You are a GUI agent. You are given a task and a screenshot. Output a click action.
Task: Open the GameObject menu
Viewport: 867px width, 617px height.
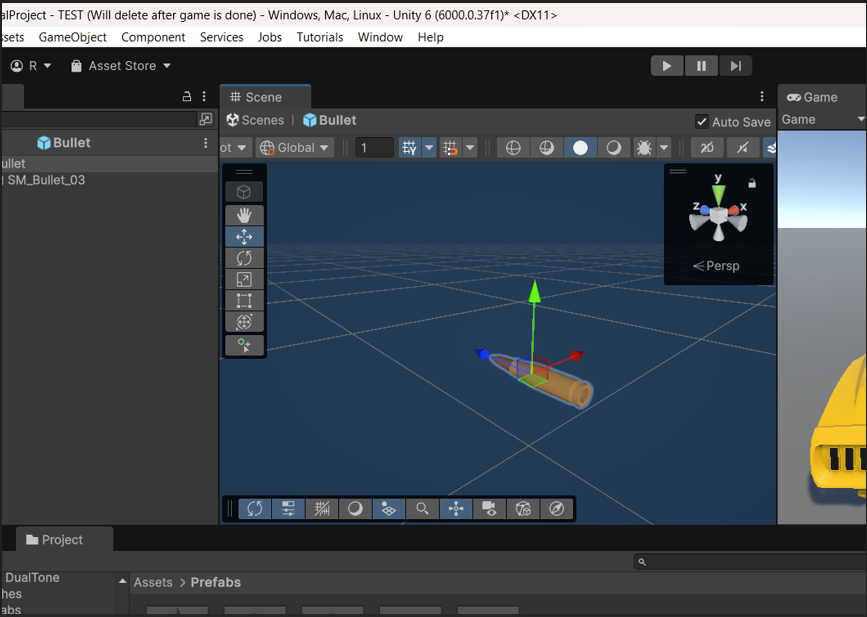tap(72, 37)
